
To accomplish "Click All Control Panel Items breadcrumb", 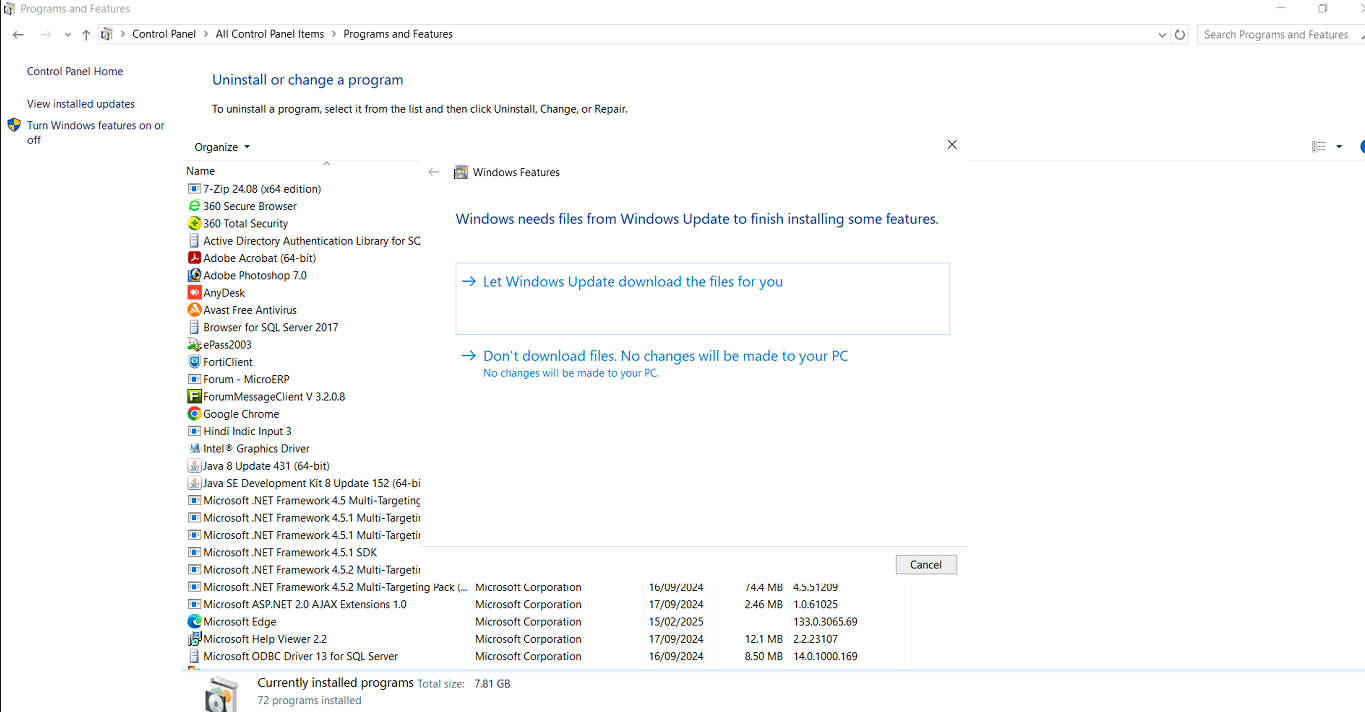I will [270, 34].
